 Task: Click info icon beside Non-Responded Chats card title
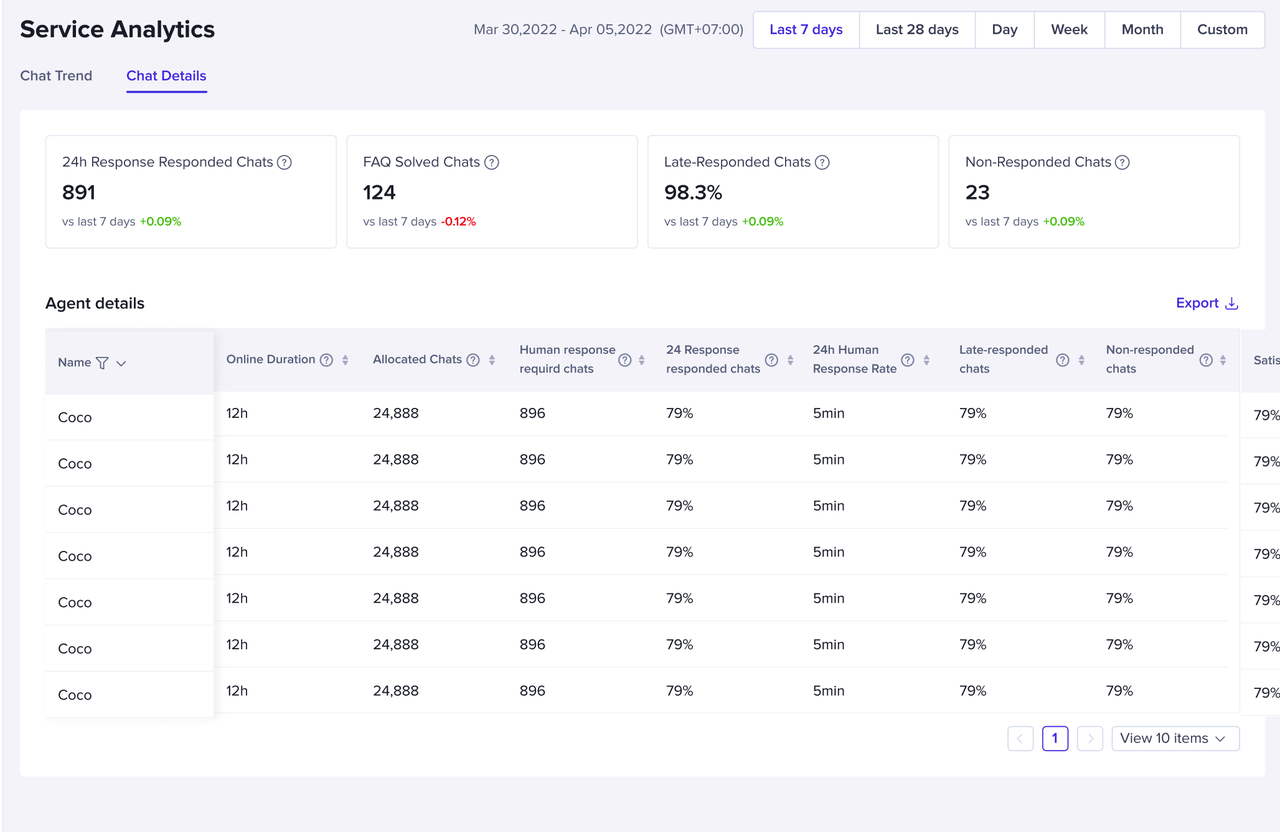click(x=1122, y=162)
